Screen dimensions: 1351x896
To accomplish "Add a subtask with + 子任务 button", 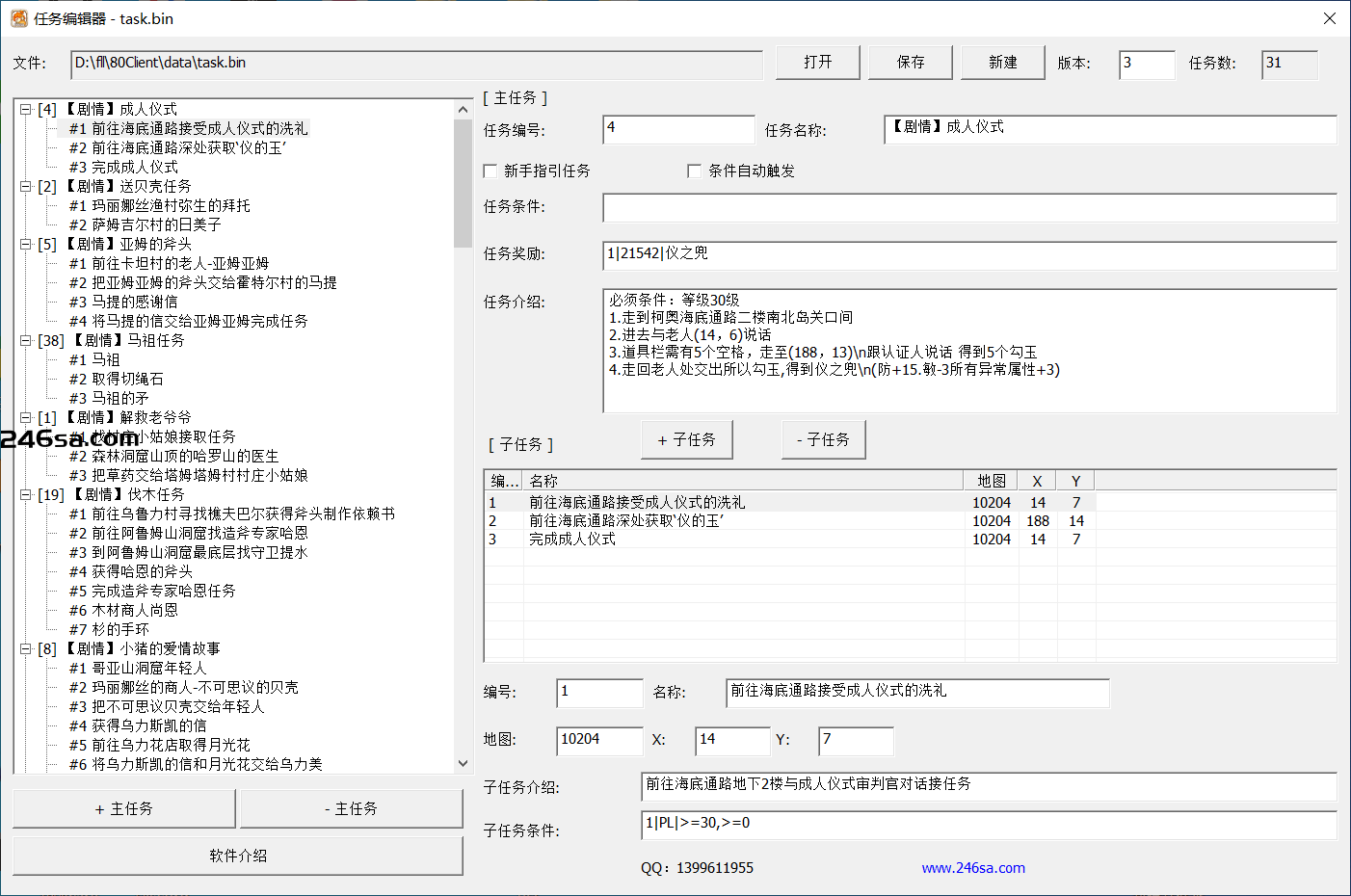I will [687, 439].
